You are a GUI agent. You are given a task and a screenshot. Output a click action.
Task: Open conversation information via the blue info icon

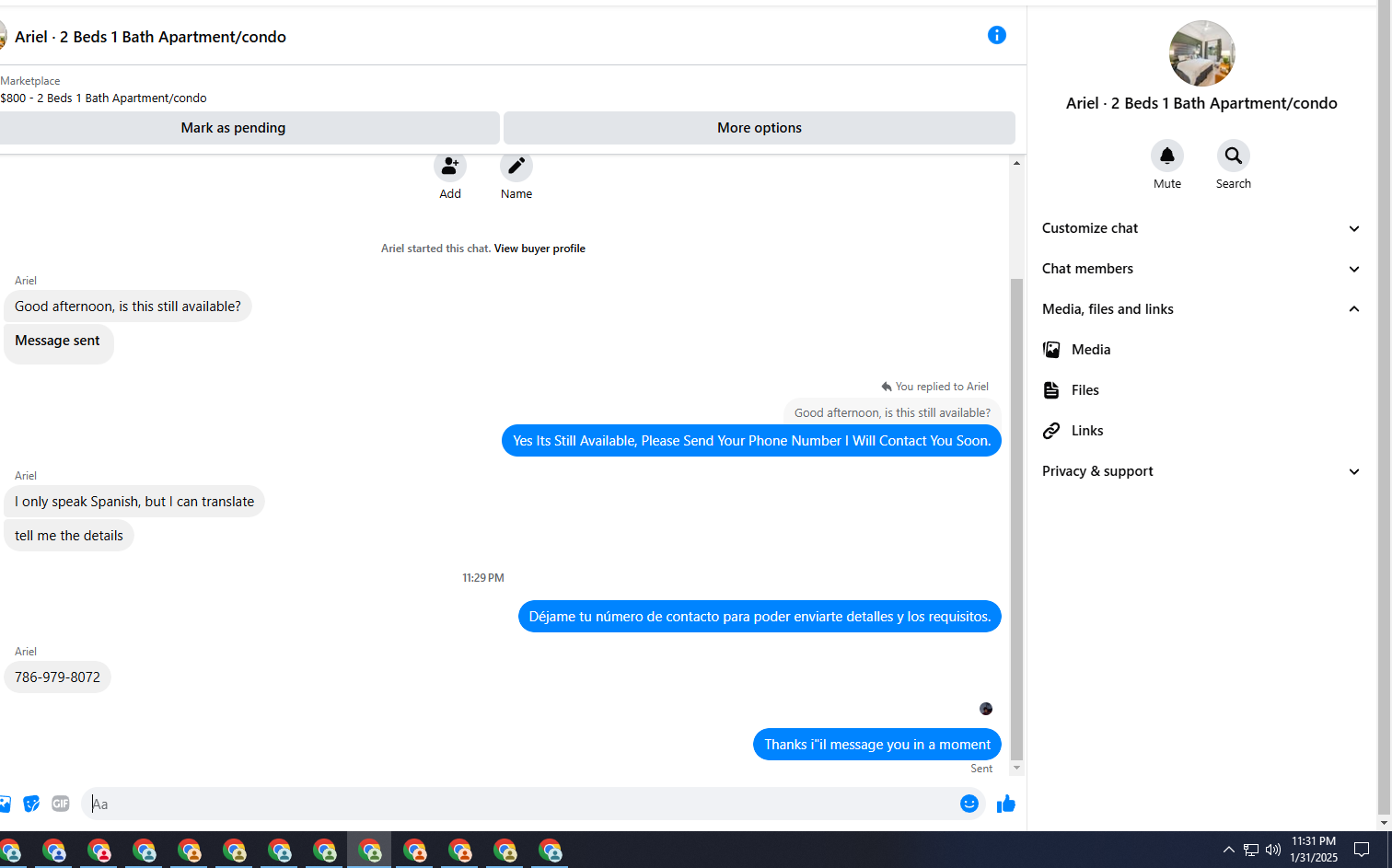coord(997,35)
